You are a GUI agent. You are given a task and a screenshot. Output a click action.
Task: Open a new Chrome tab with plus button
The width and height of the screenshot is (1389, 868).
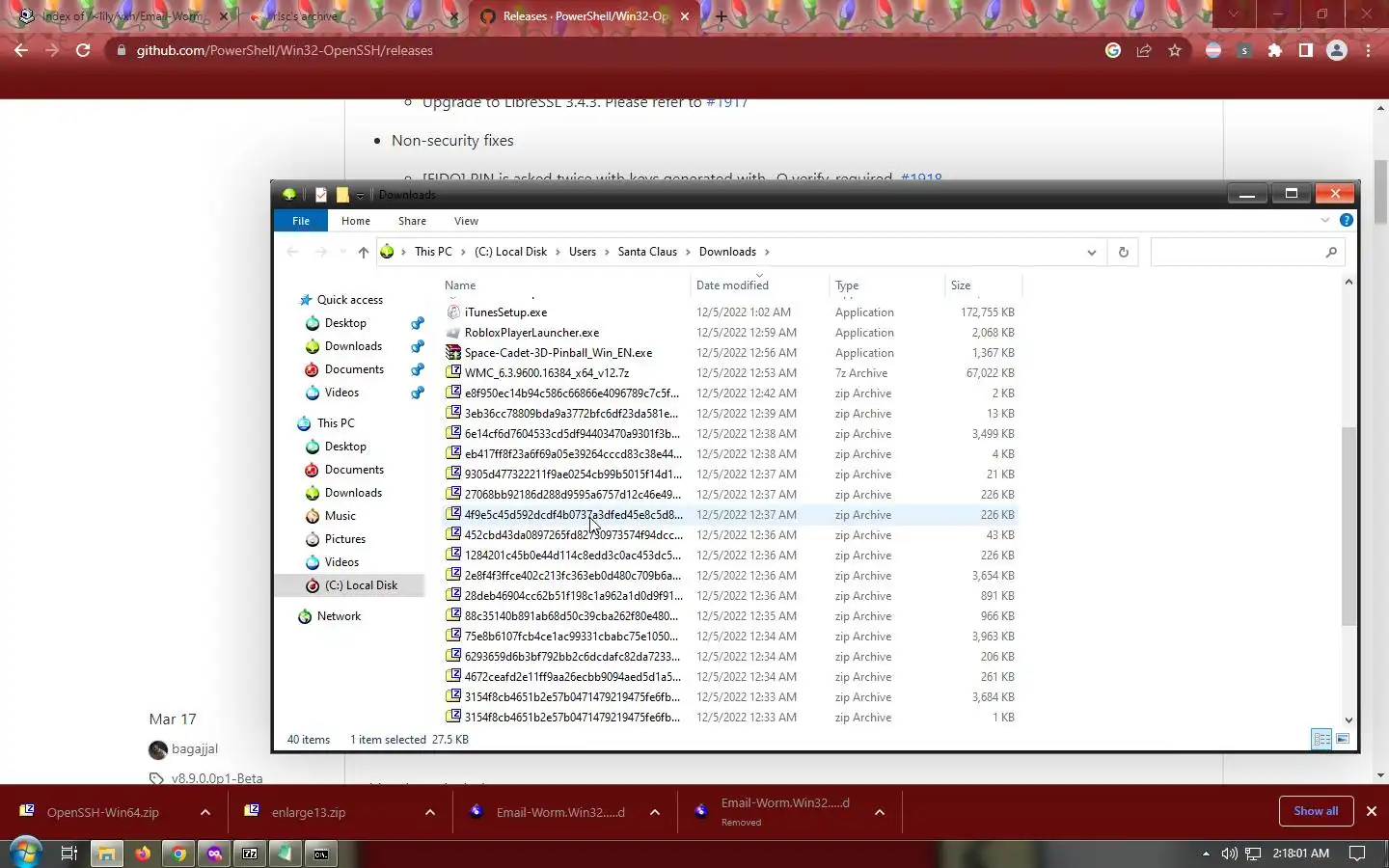point(721,16)
